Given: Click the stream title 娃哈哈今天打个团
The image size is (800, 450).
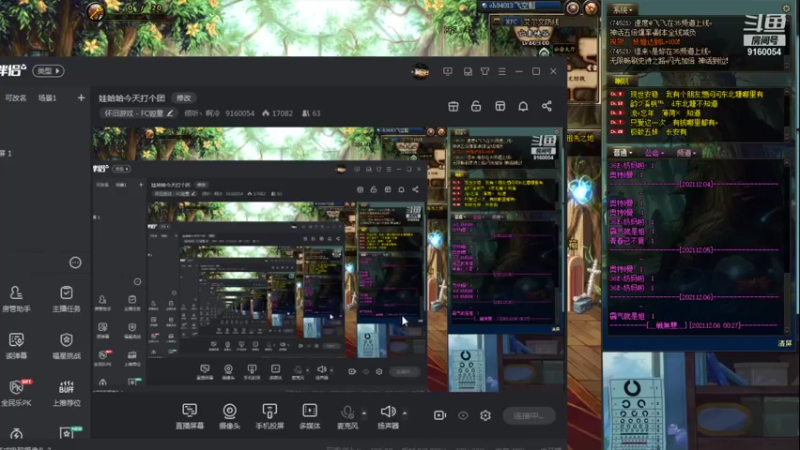Looking at the screenshot, I should 132,98.
